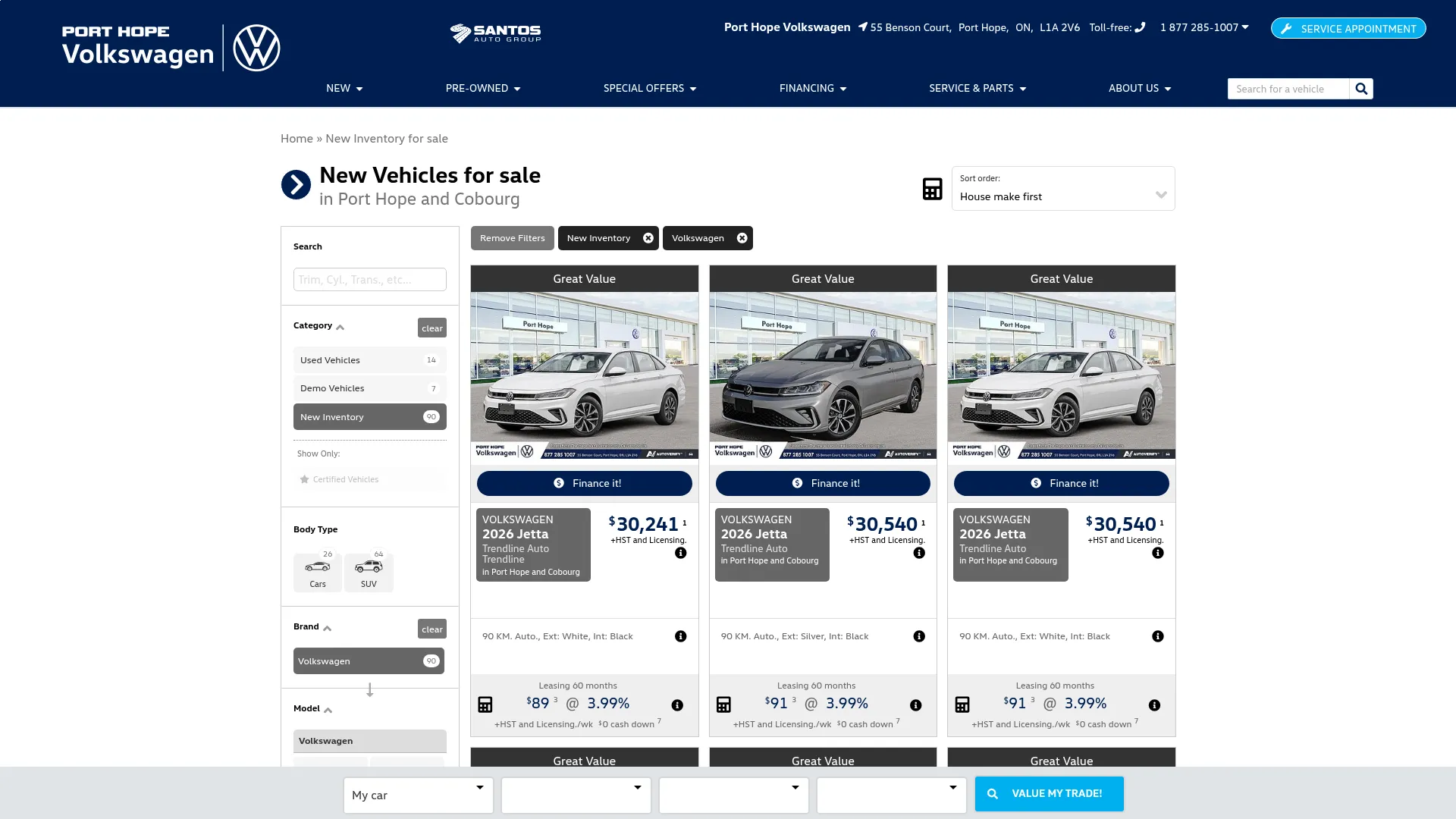Viewport: 1456px width, 819px height.
Task: Open lease calculator for $89 weekly Jetta
Action: tap(485, 704)
